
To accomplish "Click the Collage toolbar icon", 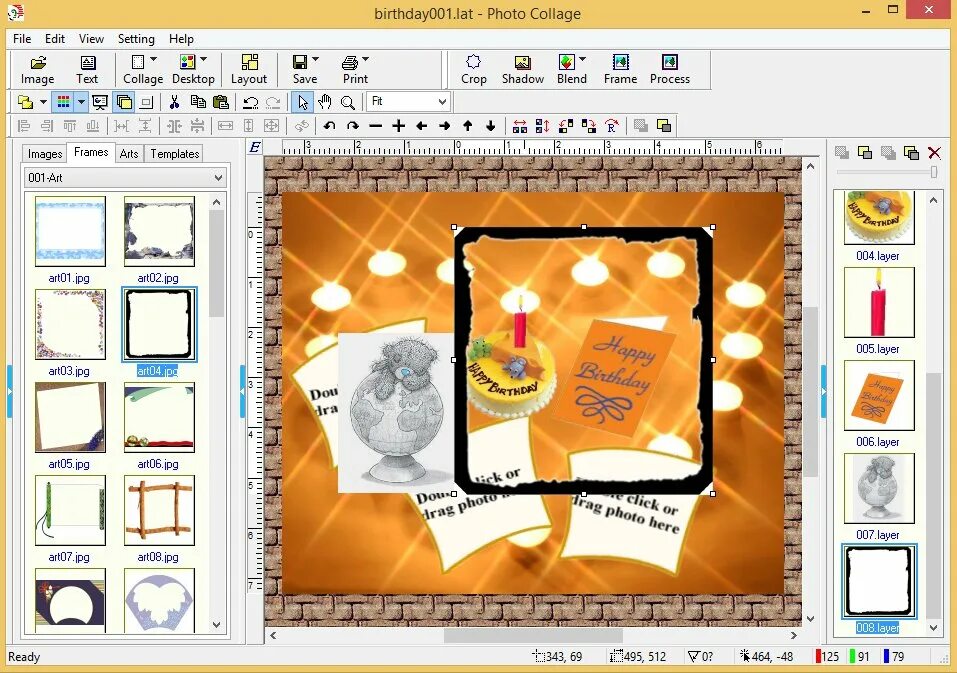I will [x=138, y=62].
